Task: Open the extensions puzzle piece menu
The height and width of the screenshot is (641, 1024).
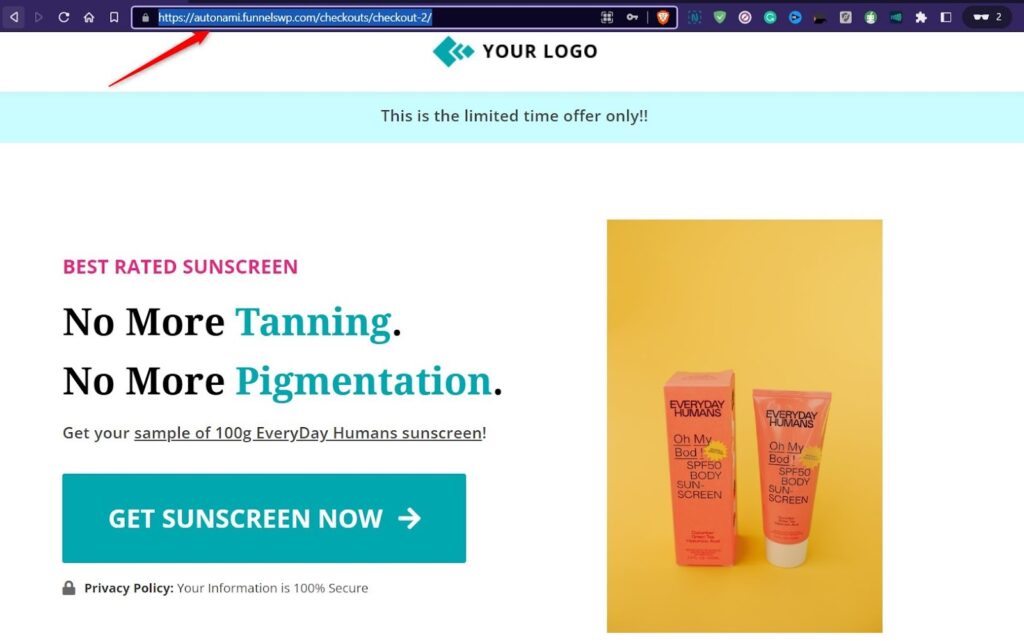Action: click(x=921, y=18)
